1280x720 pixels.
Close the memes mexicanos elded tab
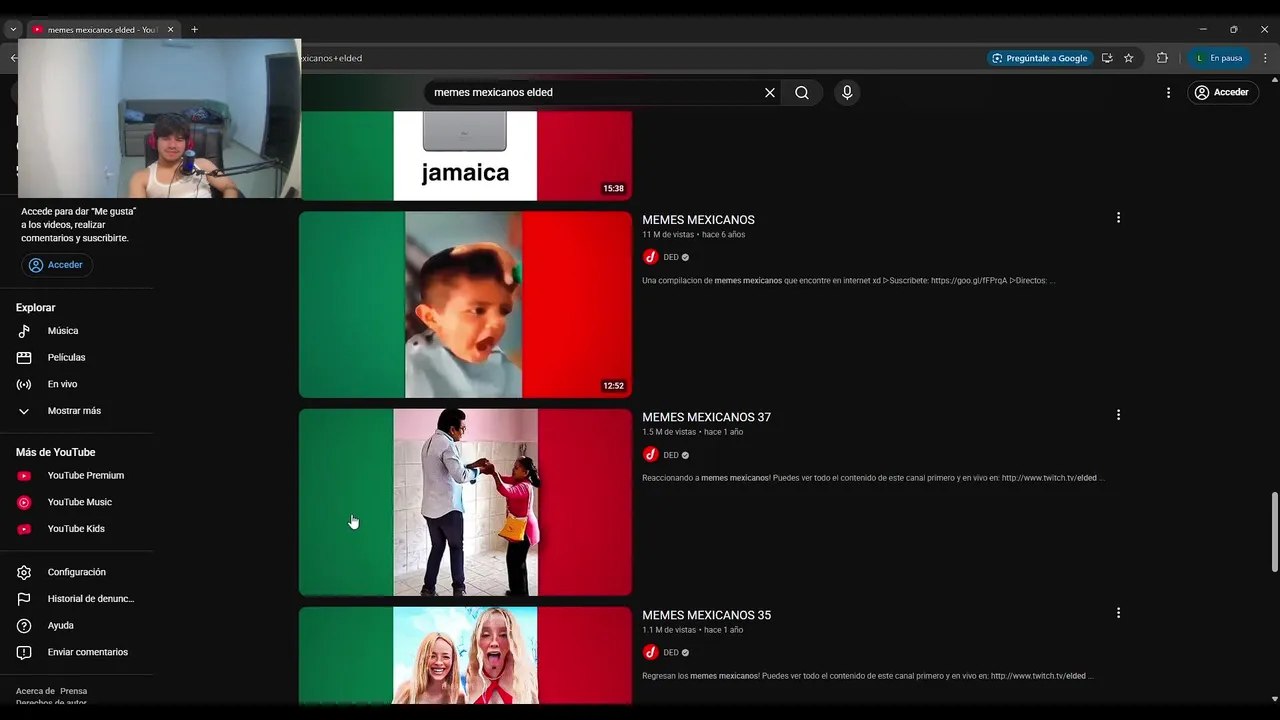[x=170, y=30]
